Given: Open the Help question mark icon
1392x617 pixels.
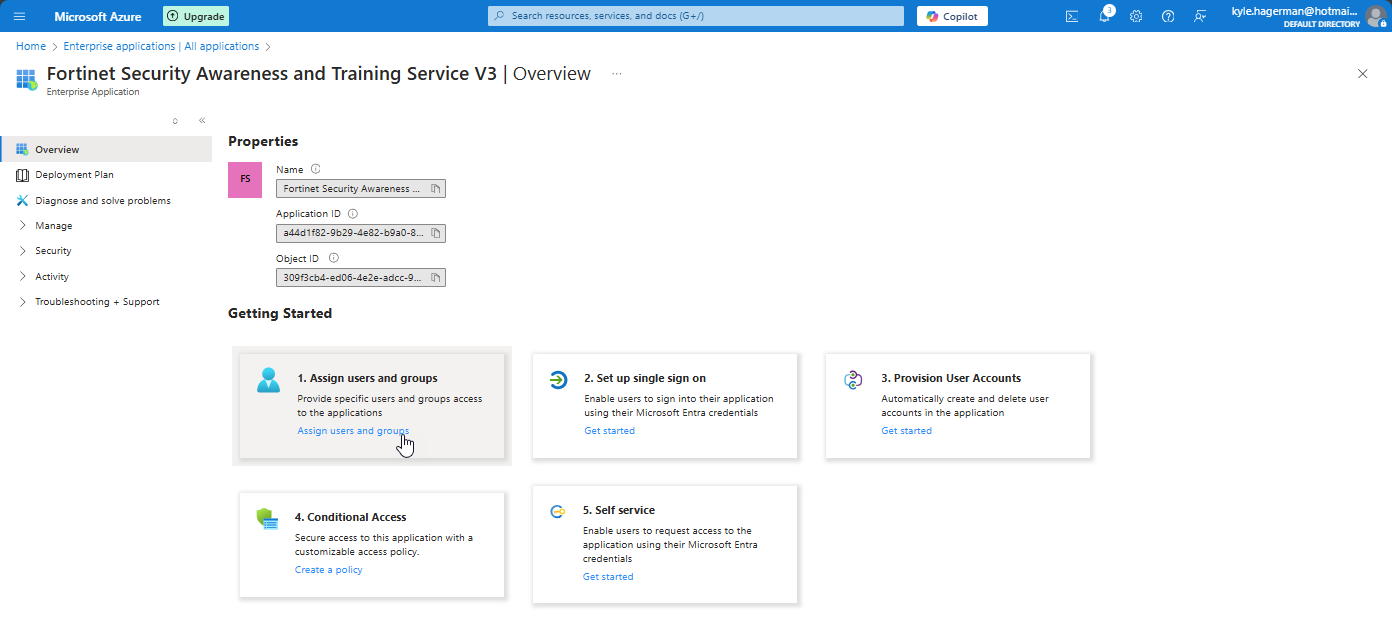Looking at the screenshot, I should 1168,16.
